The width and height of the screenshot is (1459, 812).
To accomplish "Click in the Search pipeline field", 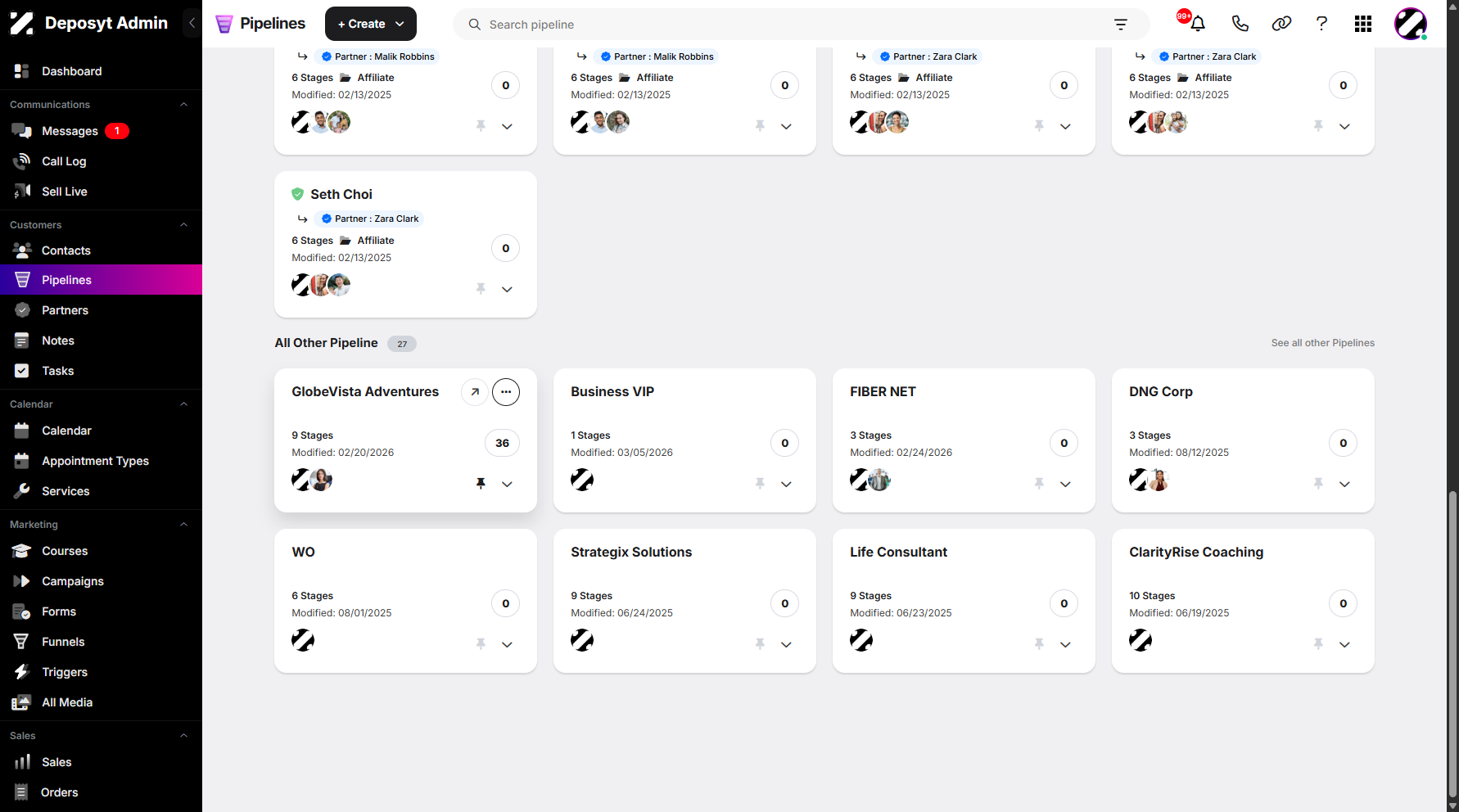I will (801, 25).
